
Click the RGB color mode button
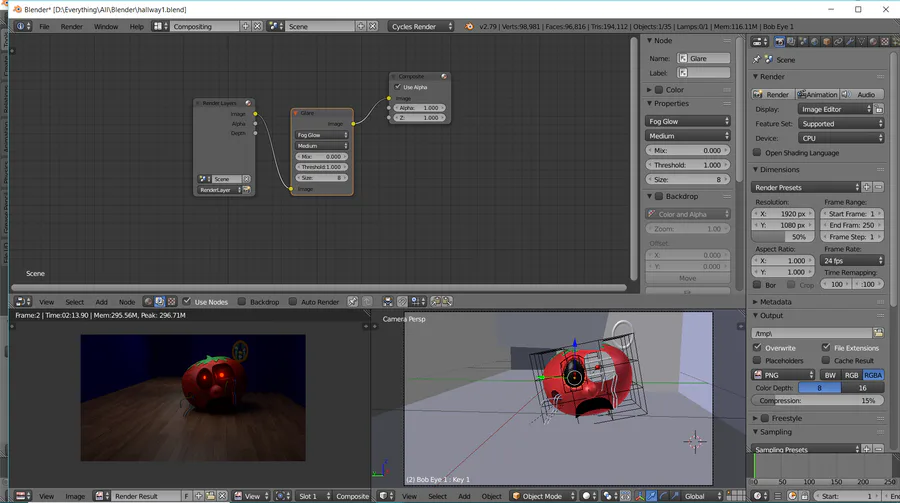point(851,375)
